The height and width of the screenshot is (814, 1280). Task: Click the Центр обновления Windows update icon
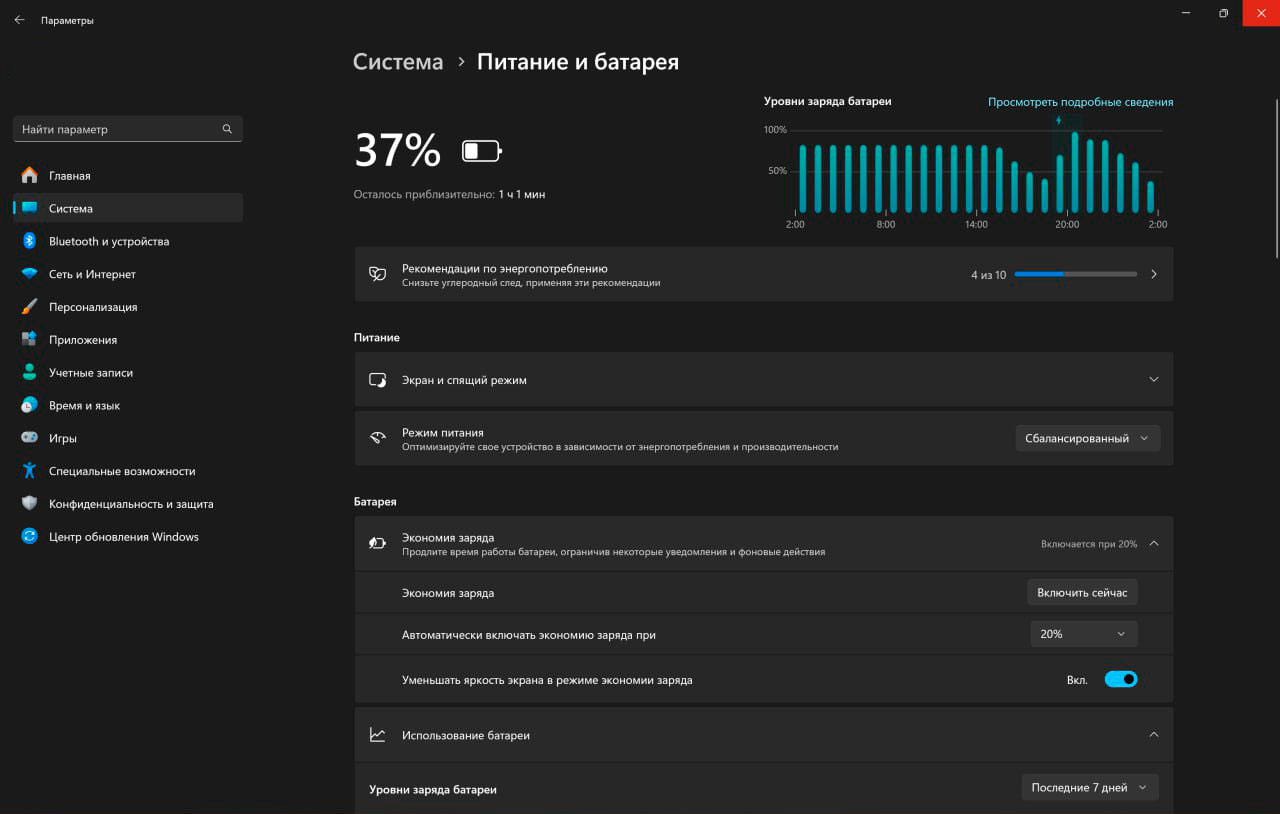(x=30, y=536)
